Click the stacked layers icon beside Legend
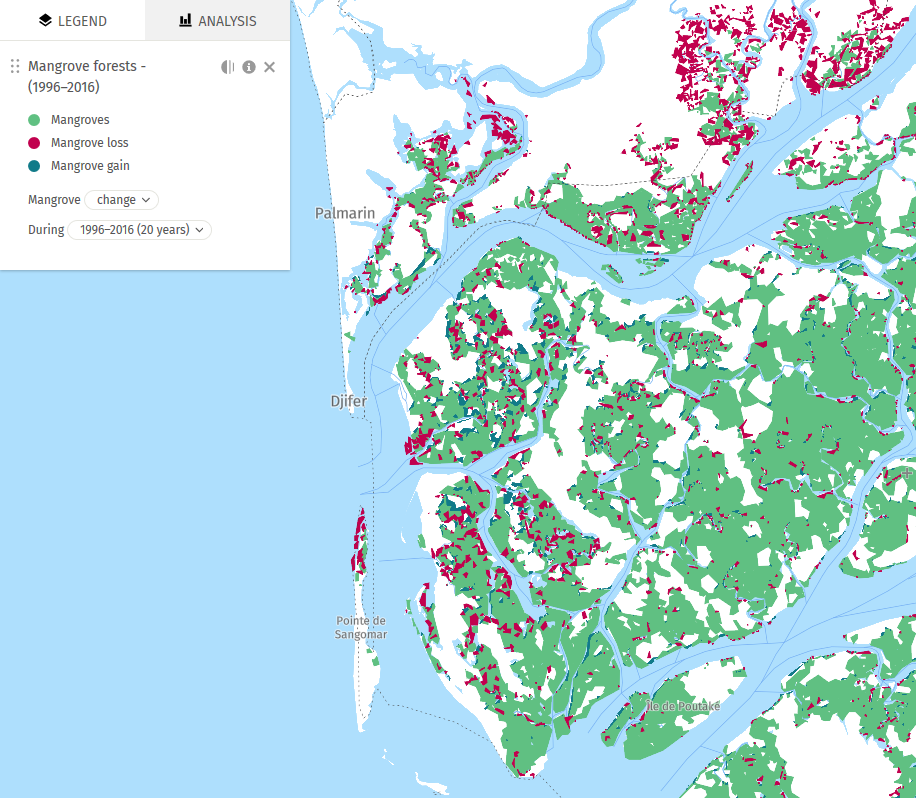The image size is (916, 798). [x=45, y=20]
